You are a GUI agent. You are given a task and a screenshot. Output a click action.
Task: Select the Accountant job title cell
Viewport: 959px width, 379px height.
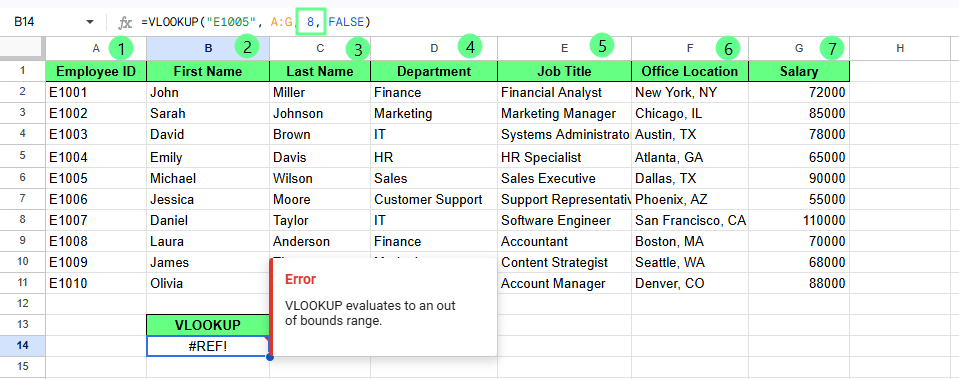coord(565,241)
